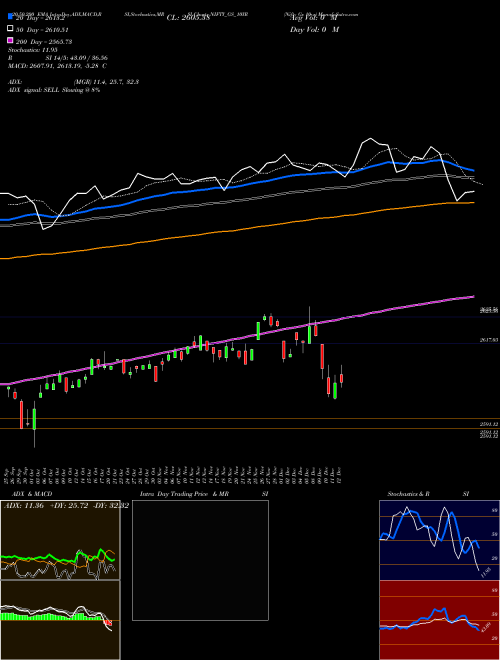Click the magenta 200 Day legend swatch
This screenshot has height=660, width=500.
tap(10, 40)
